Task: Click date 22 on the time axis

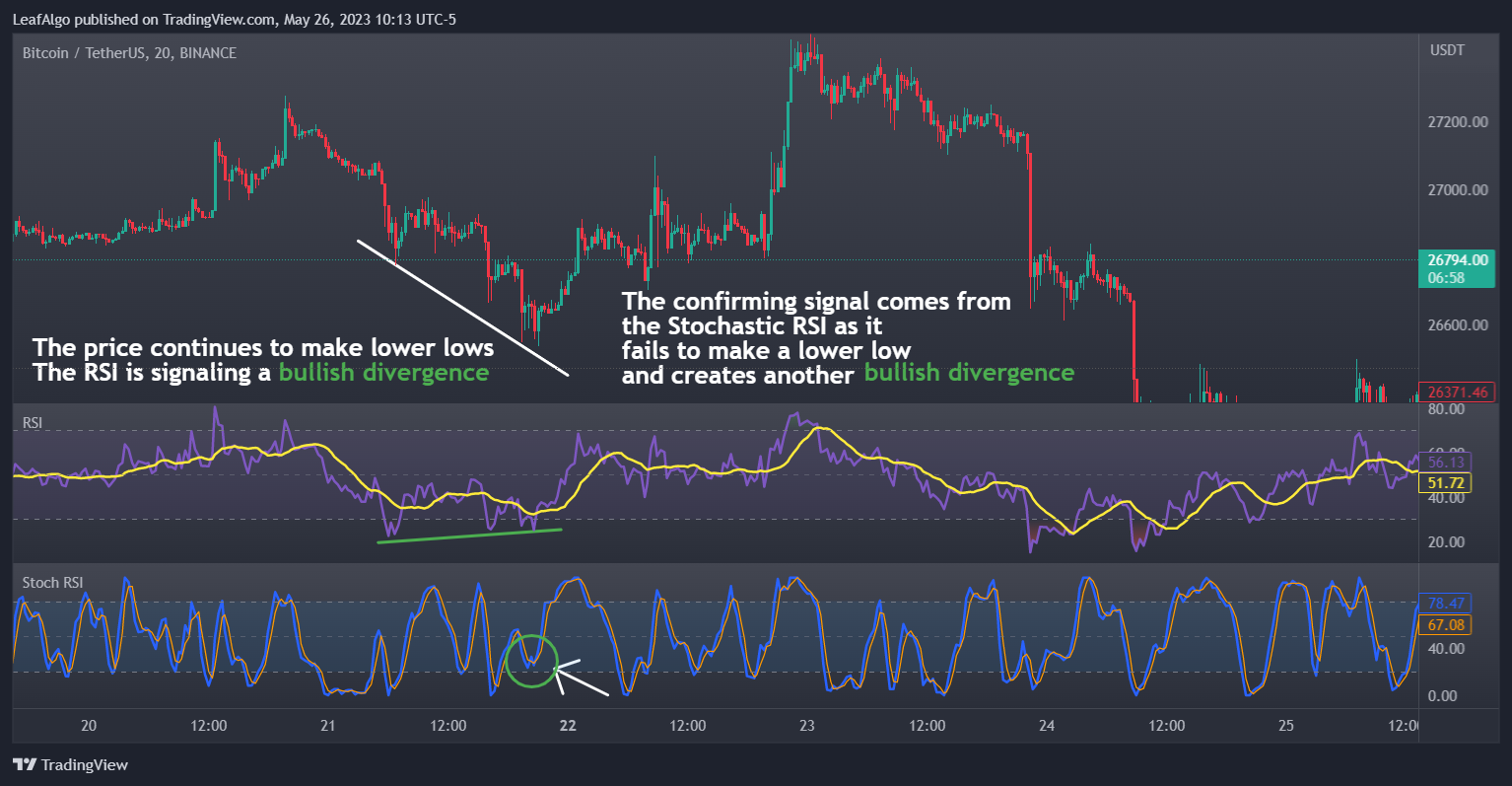Action: click(x=568, y=726)
